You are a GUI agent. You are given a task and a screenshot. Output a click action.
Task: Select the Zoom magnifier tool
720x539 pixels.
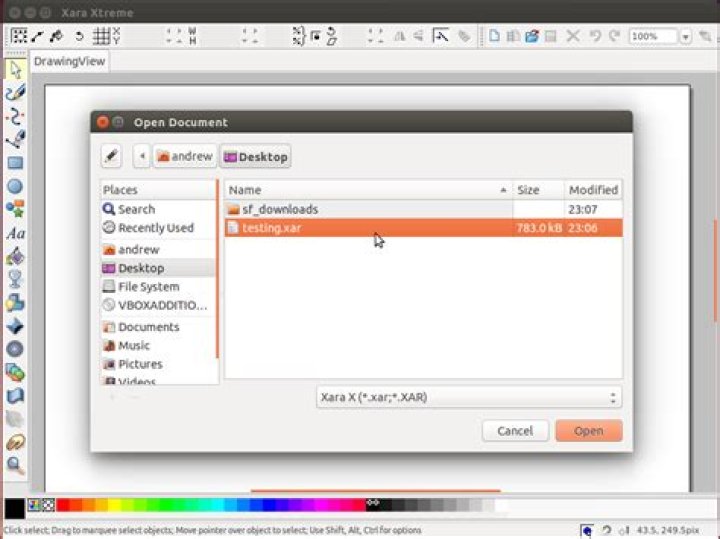(15, 466)
